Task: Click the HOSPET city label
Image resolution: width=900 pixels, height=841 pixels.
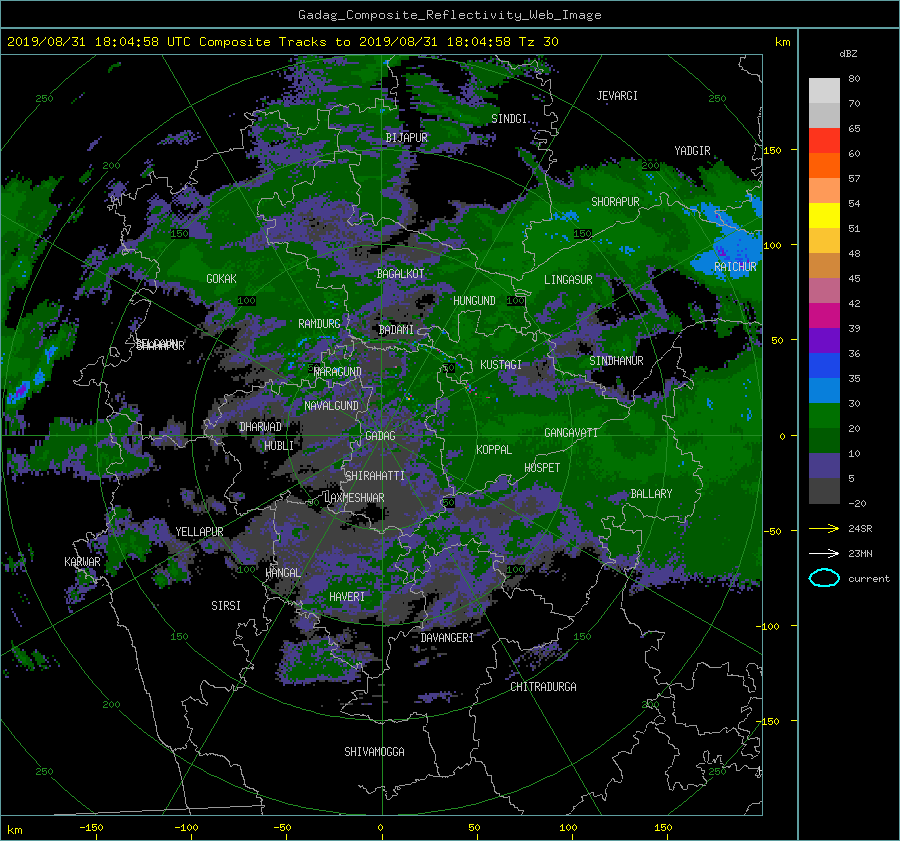Action: [542, 468]
